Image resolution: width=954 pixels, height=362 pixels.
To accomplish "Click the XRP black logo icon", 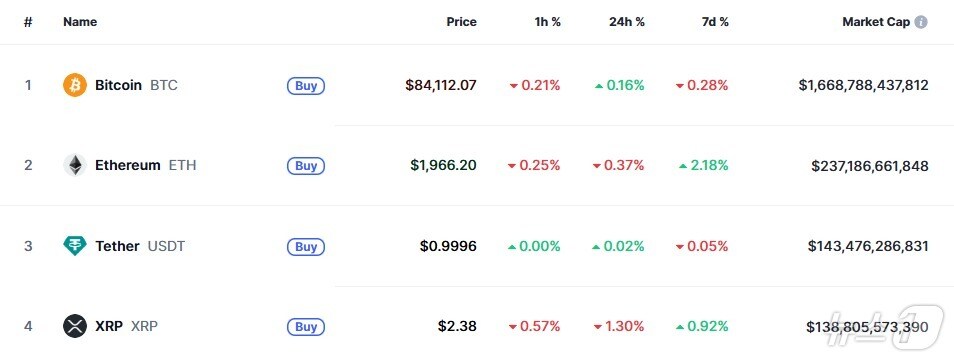I will click(75, 326).
